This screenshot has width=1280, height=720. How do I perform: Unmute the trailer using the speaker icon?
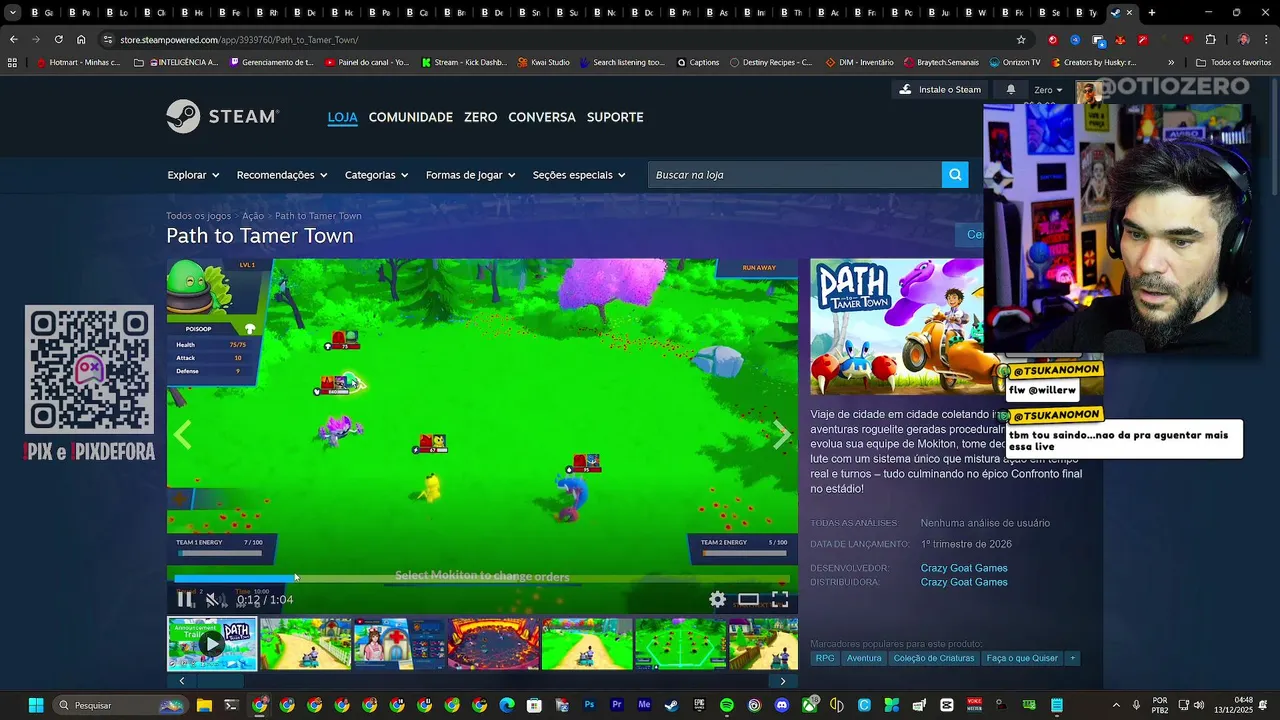point(211,600)
